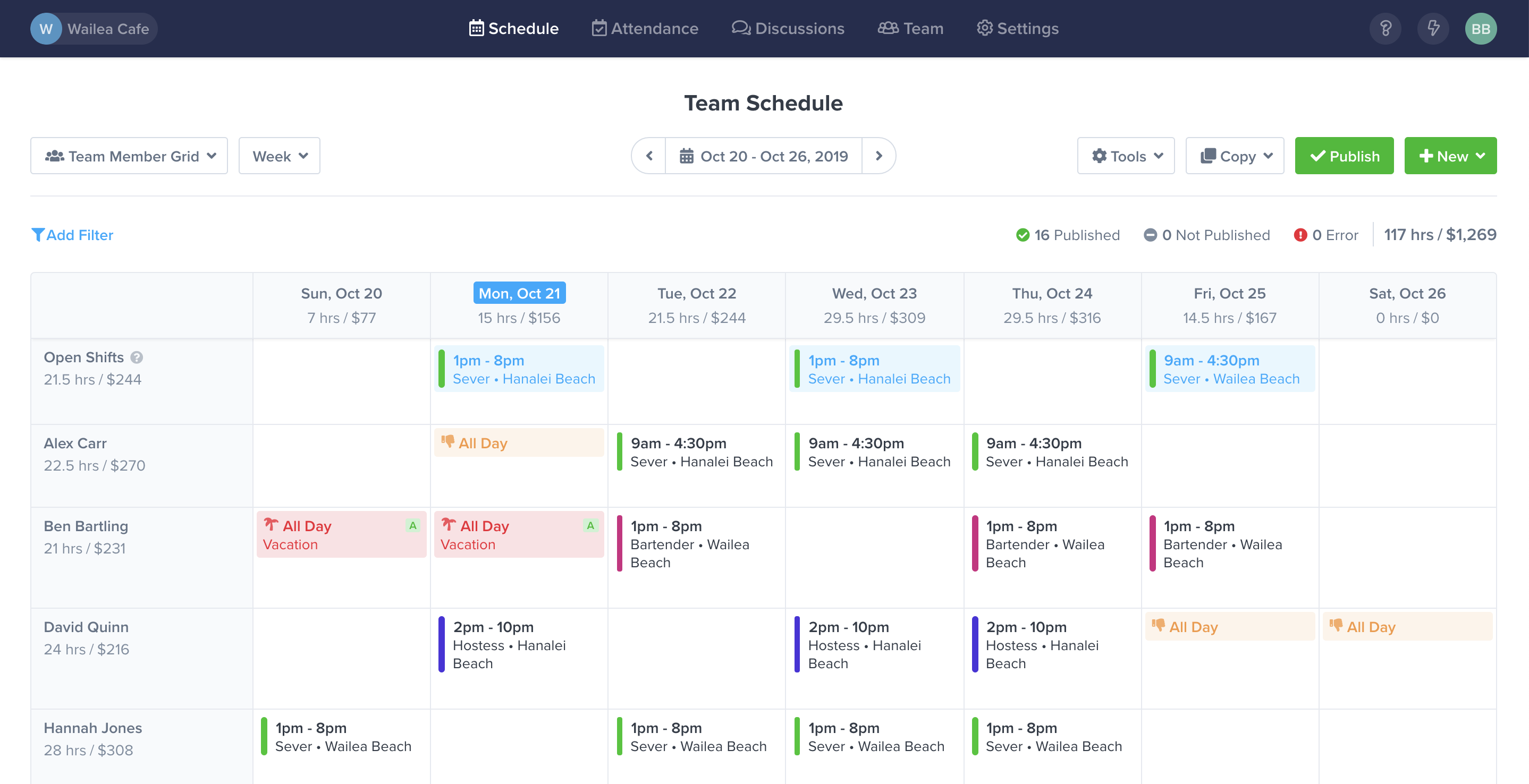This screenshot has height=784, width=1529.
Task: Click the forward arrow to next week
Action: [x=878, y=155]
